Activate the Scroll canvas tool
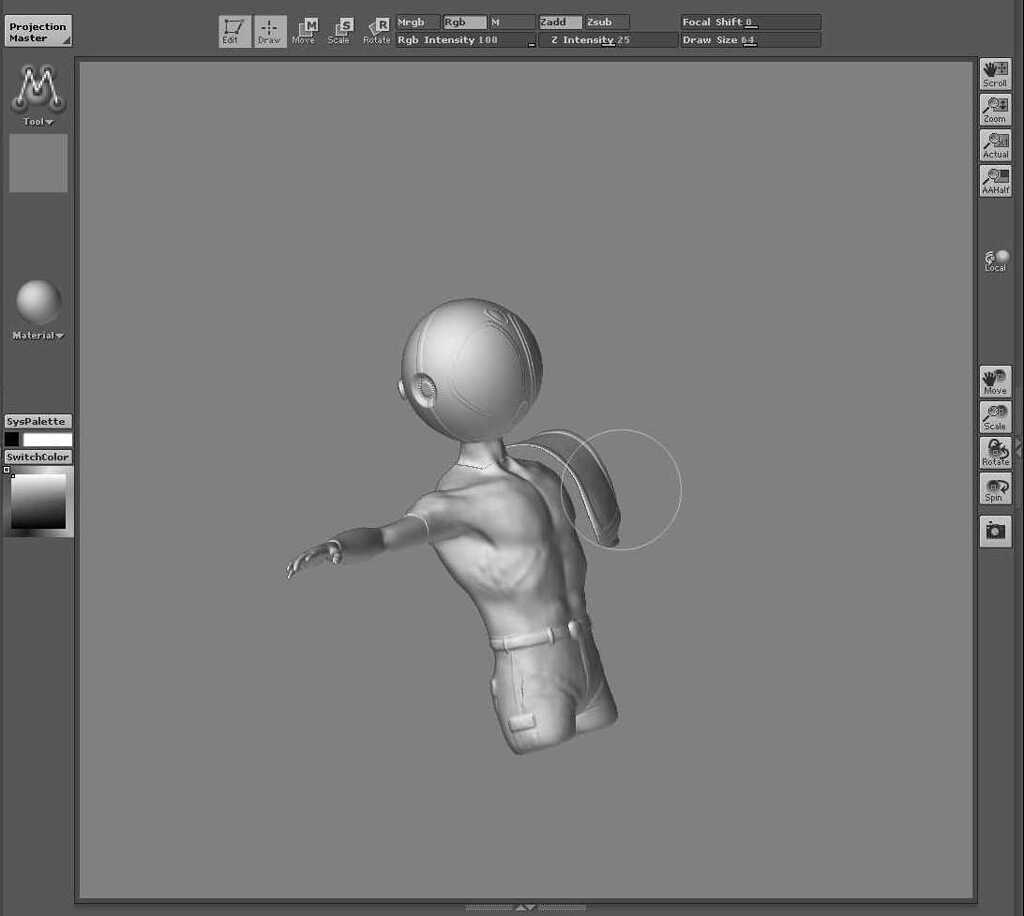This screenshot has height=916, width=1024. (995, 71)
